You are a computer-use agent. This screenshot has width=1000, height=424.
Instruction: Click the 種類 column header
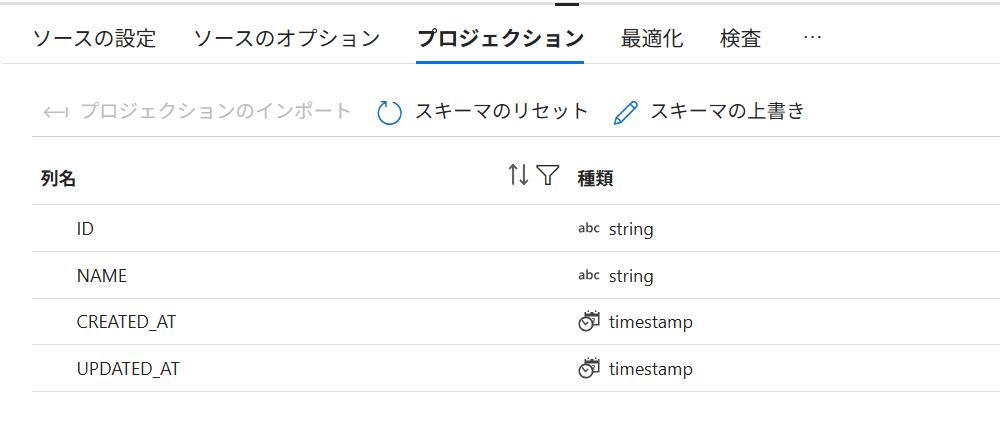595,179
